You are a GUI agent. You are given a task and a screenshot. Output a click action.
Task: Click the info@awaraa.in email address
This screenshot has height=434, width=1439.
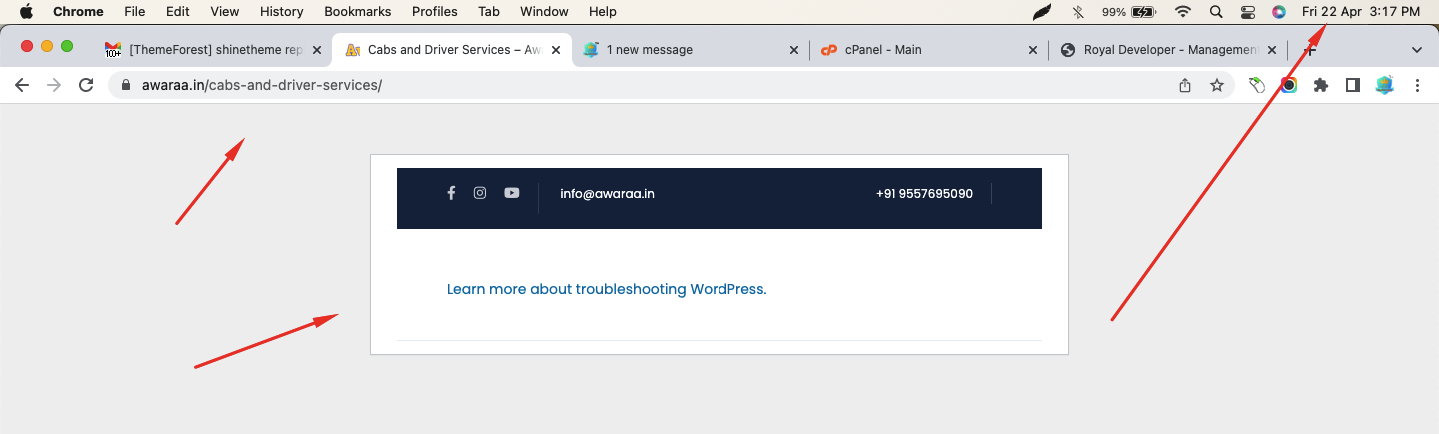click(607, 194)
